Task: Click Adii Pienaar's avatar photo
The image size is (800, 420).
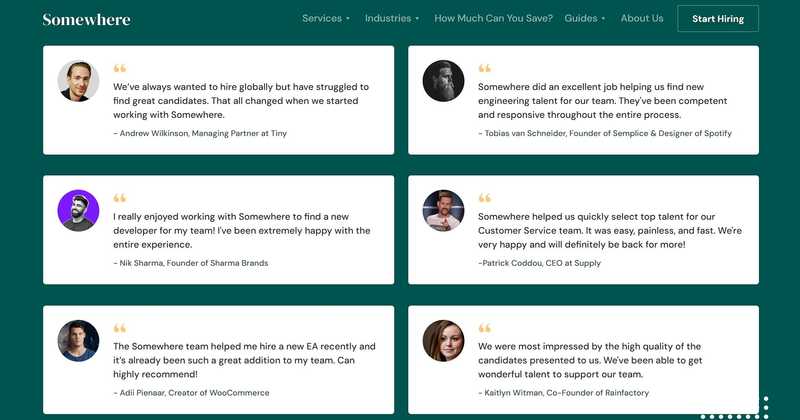Action: point(78,340)
